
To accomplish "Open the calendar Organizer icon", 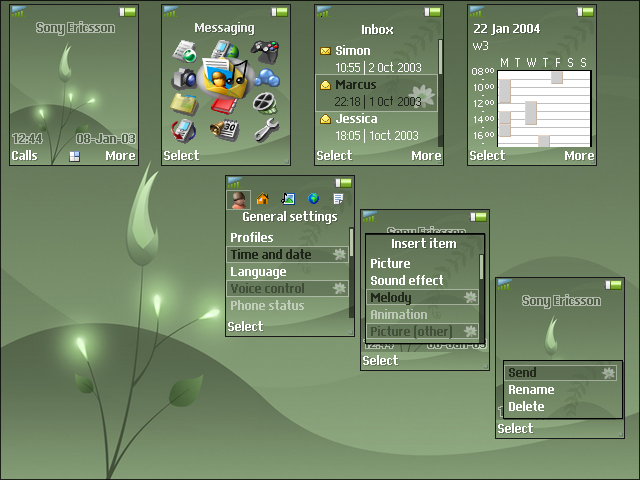I will [x=224, y=130].
